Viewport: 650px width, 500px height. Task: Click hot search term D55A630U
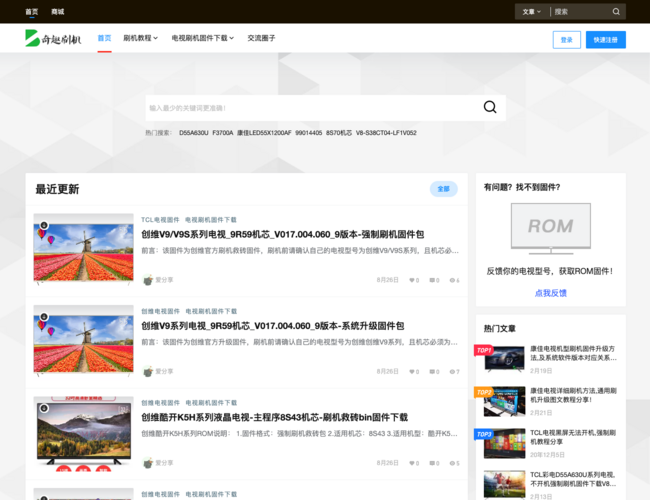pos(194,133)
